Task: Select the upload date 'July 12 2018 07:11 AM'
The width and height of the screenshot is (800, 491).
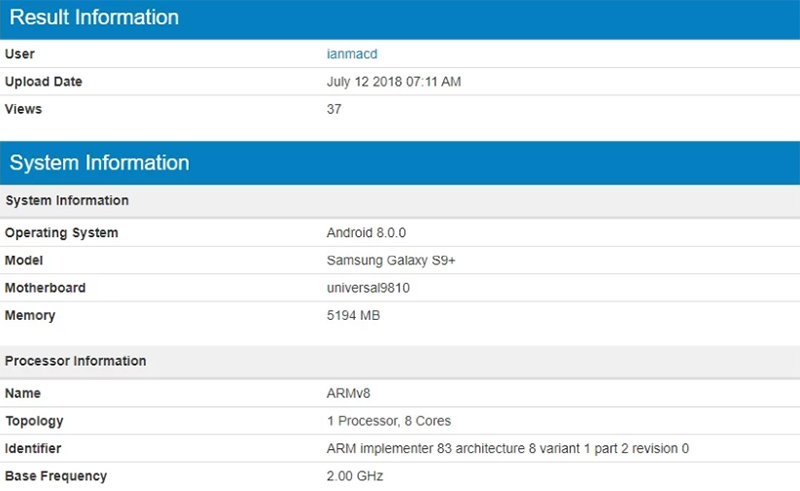Action: (394, 82)
